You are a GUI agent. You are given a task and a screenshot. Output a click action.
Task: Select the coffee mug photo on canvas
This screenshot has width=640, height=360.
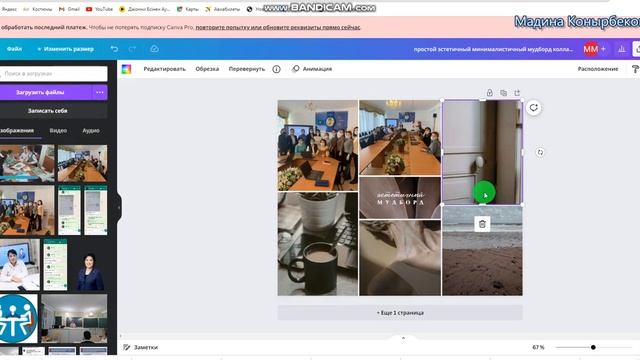tap(318, 244)
